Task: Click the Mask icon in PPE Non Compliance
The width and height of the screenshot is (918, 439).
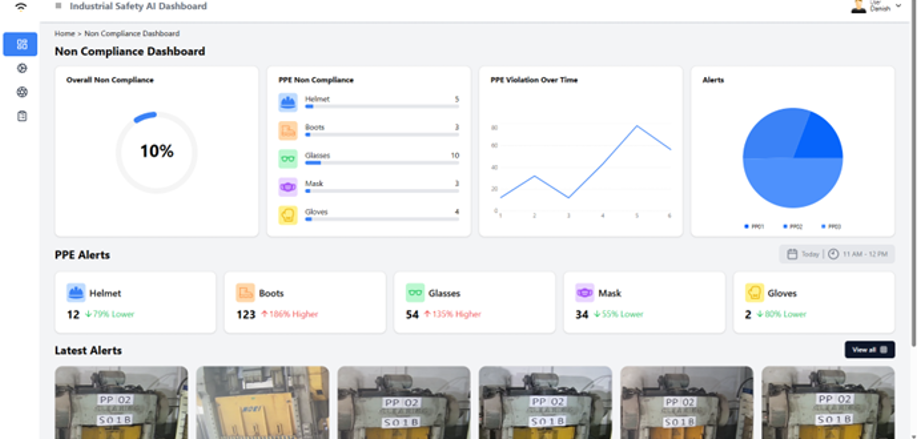Action: pyautogui.click(x=288, y=186)
